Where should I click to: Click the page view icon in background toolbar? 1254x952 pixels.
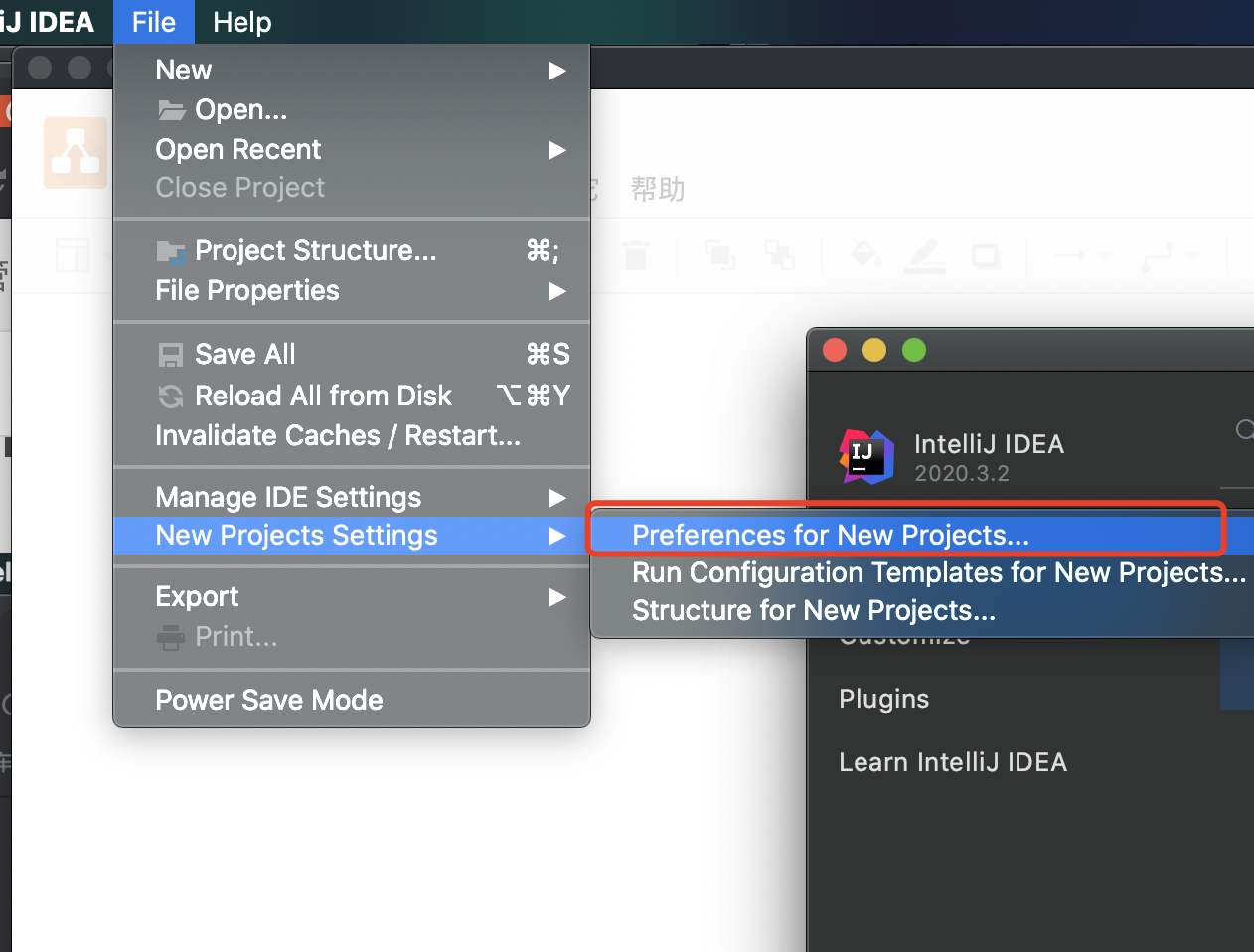pyautogui.click(x=73, y=255)
